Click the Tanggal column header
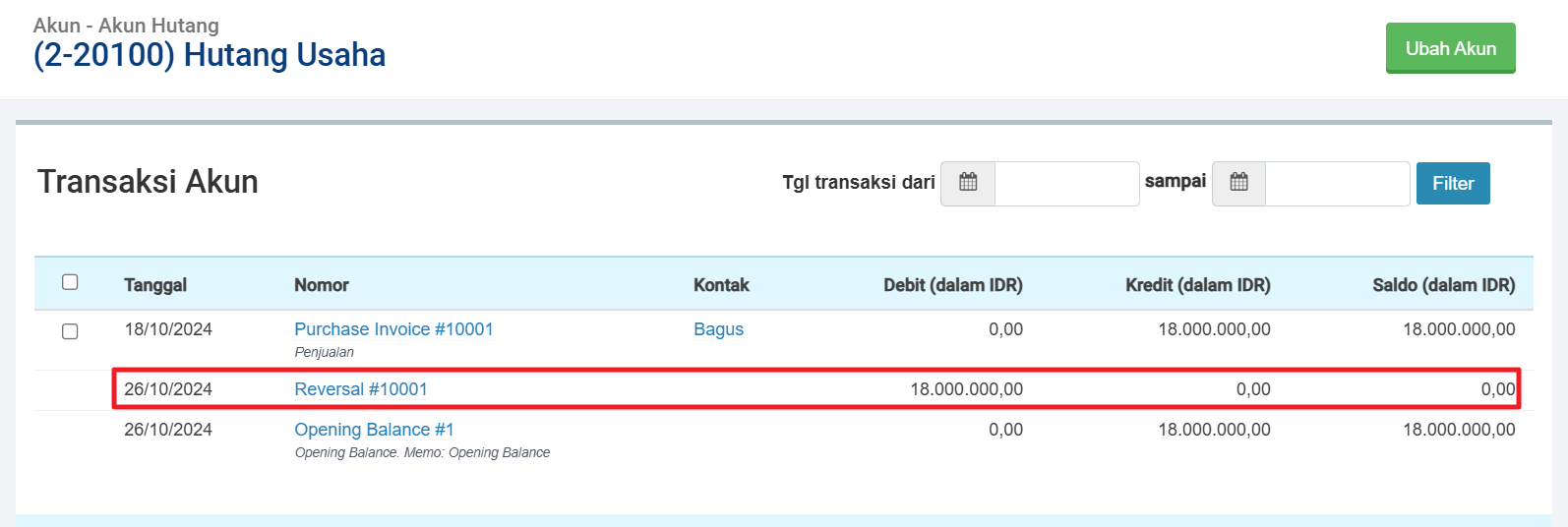This screenshot has width=1568, height=527. point(155,285)
